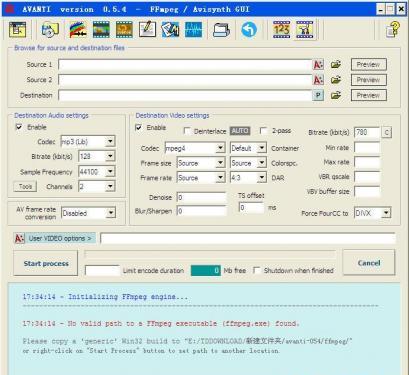Click the printer/batch toolbar icon
Image resolution: width=409 pixels, height=375 pixels.
click(221, 30)
